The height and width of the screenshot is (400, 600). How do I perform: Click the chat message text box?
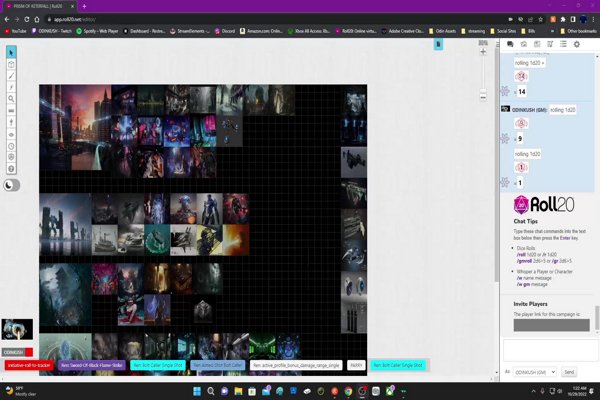(551, 350)
